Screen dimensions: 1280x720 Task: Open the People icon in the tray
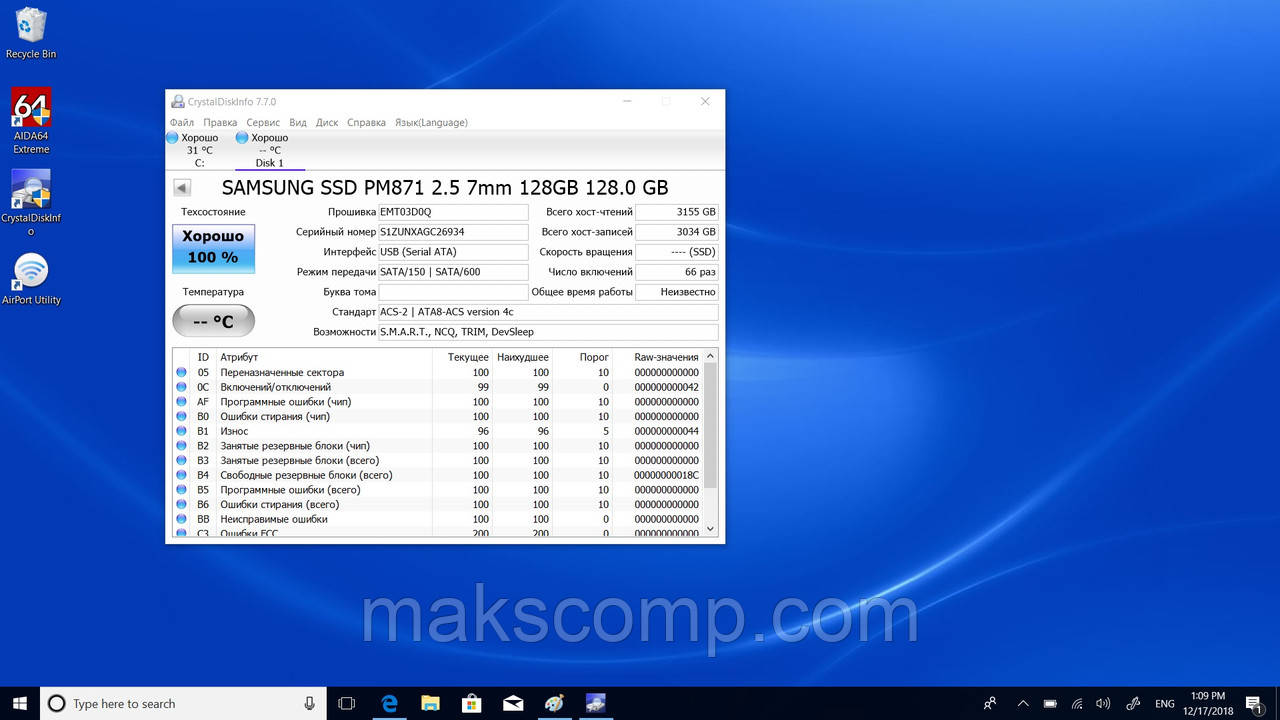pos(990,703)
